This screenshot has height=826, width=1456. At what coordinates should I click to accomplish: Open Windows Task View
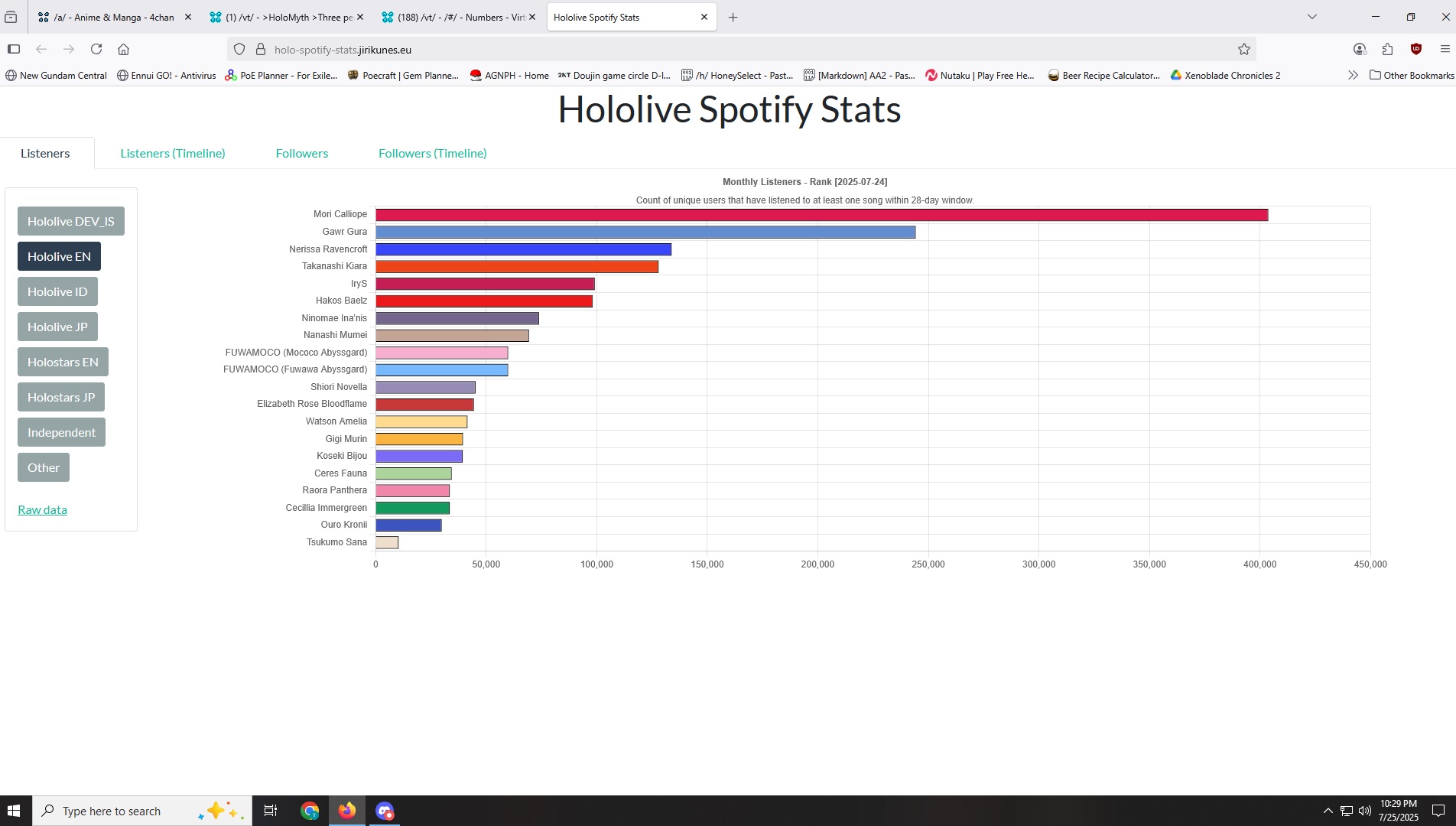(x=271, y=811)
